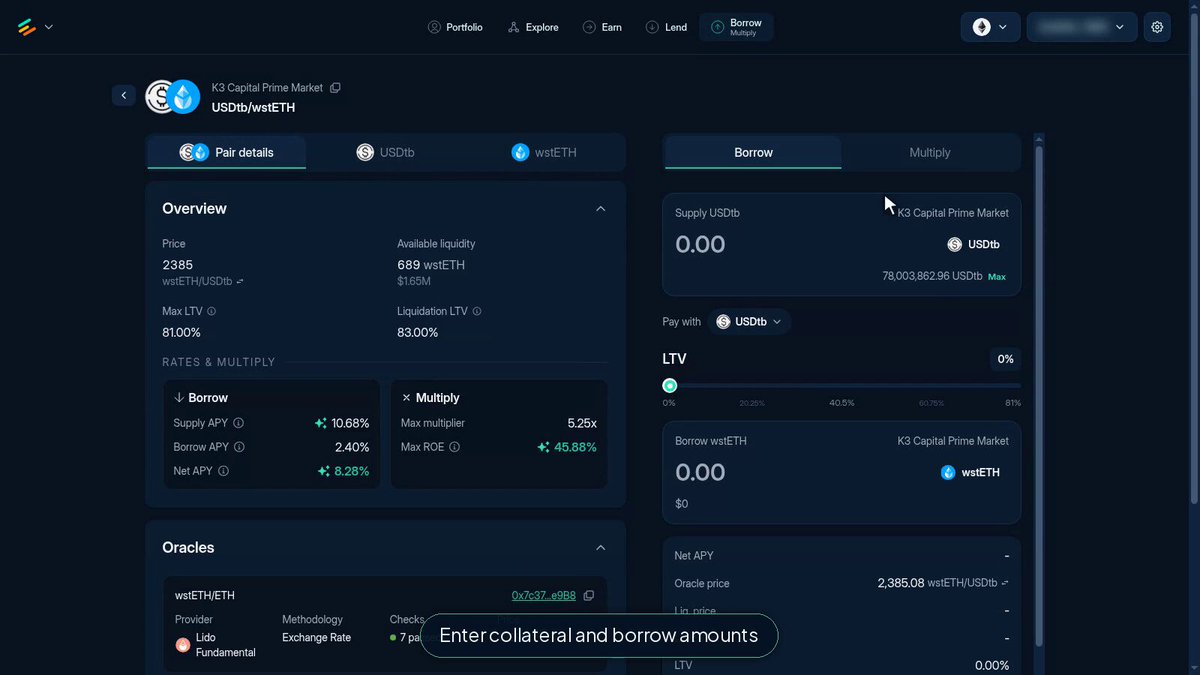Screen dimensions: 1200x675
Task: Switch to the wstETH tab
Action: [544, 152]
